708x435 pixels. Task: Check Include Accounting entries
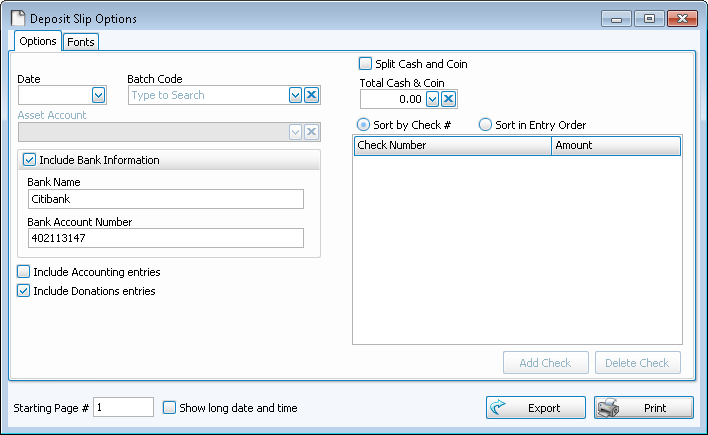click(24, 272)
